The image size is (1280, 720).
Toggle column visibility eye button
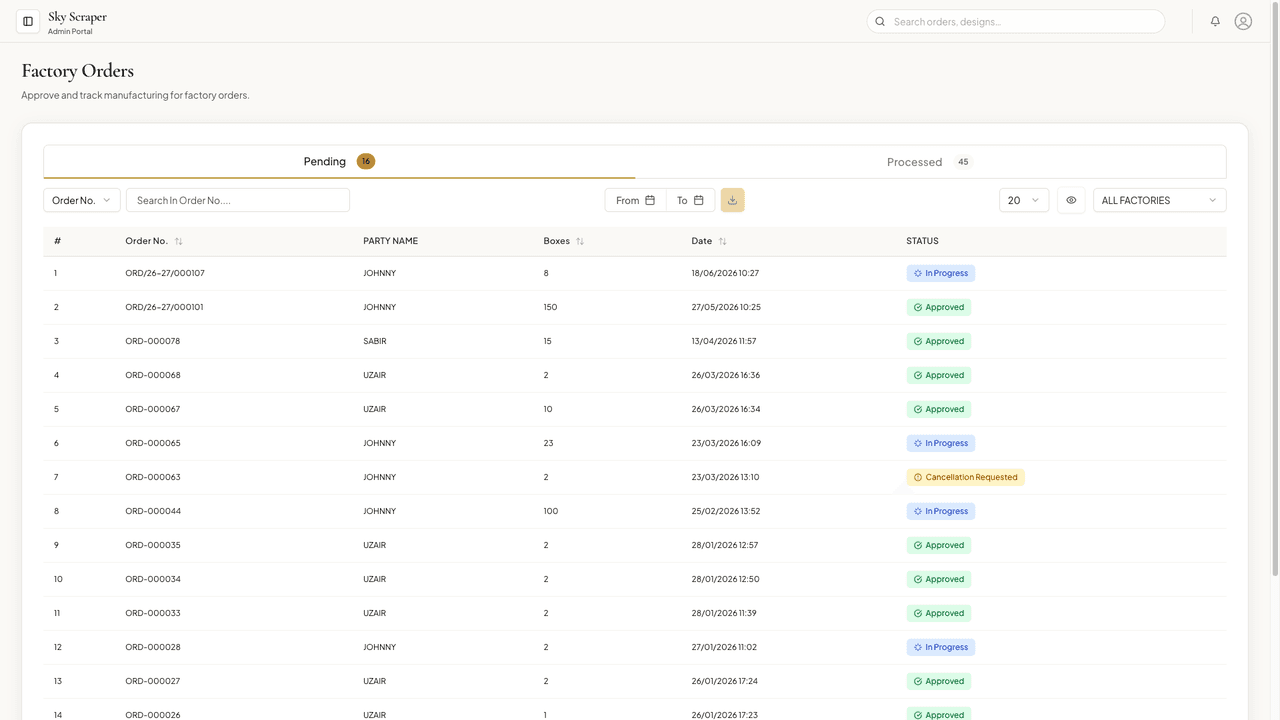[1071, 200]
